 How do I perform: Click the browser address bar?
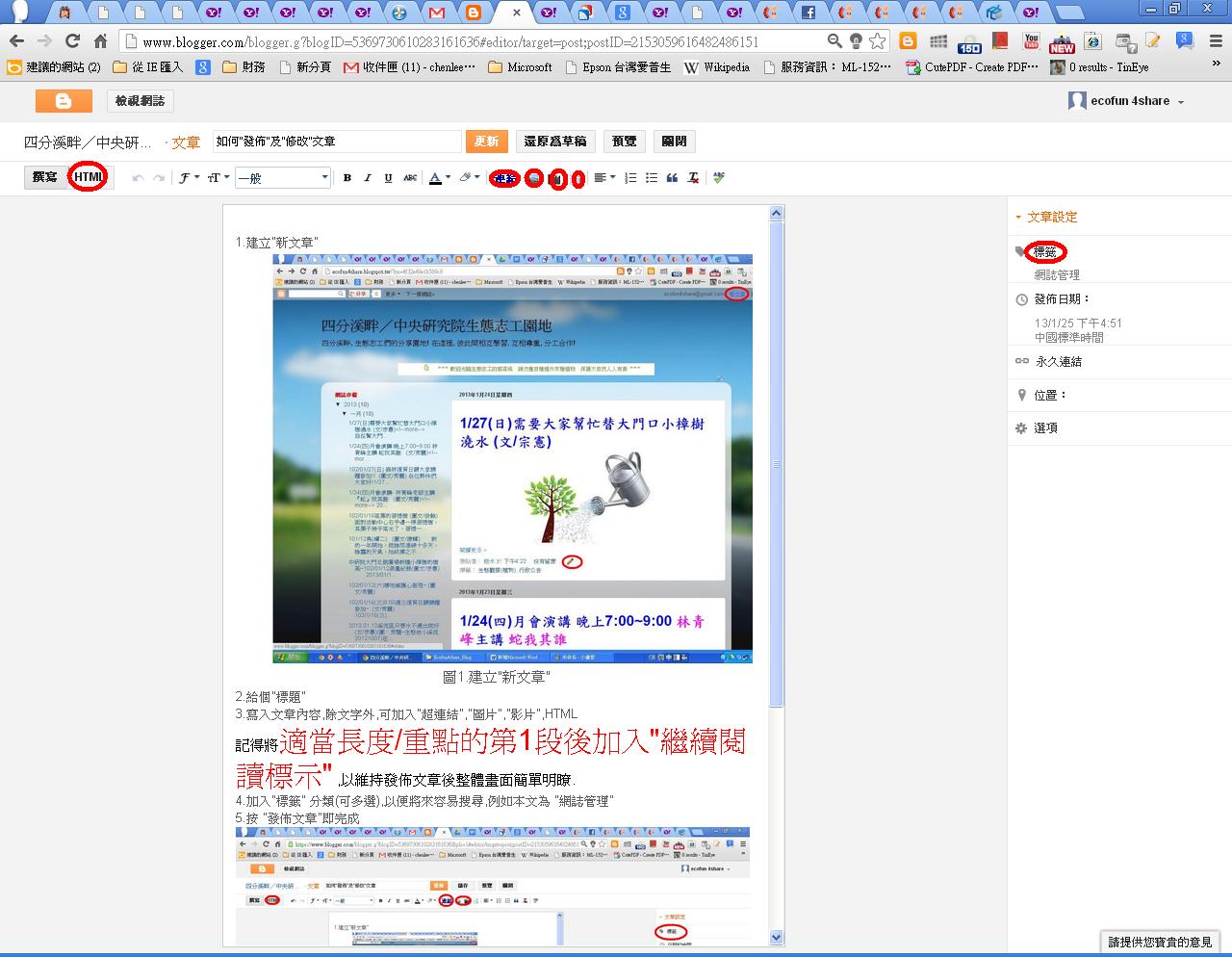(x=472, y=41)
